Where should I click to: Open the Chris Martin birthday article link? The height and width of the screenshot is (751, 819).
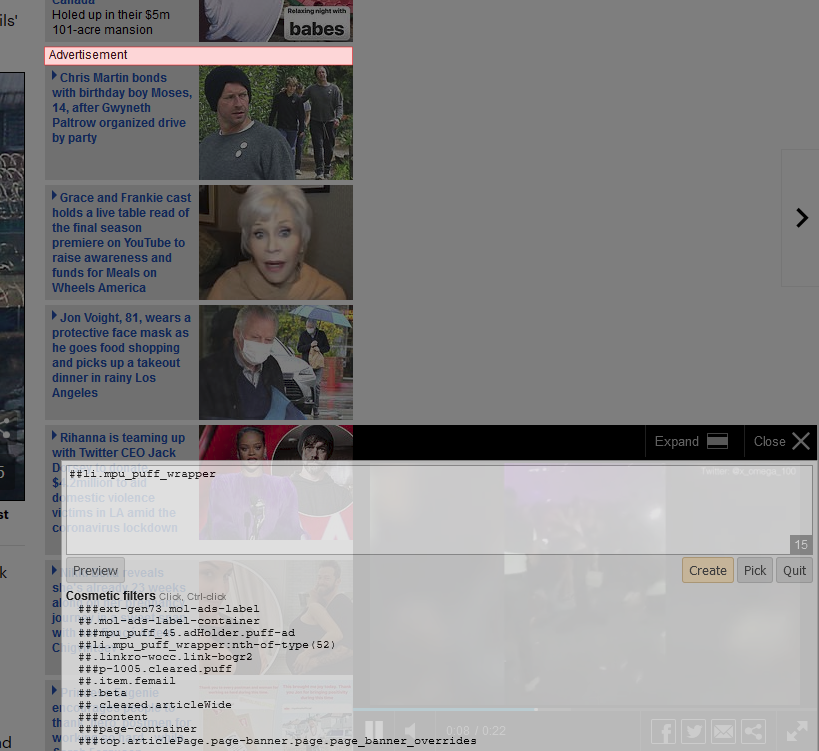tap(120, 107)
